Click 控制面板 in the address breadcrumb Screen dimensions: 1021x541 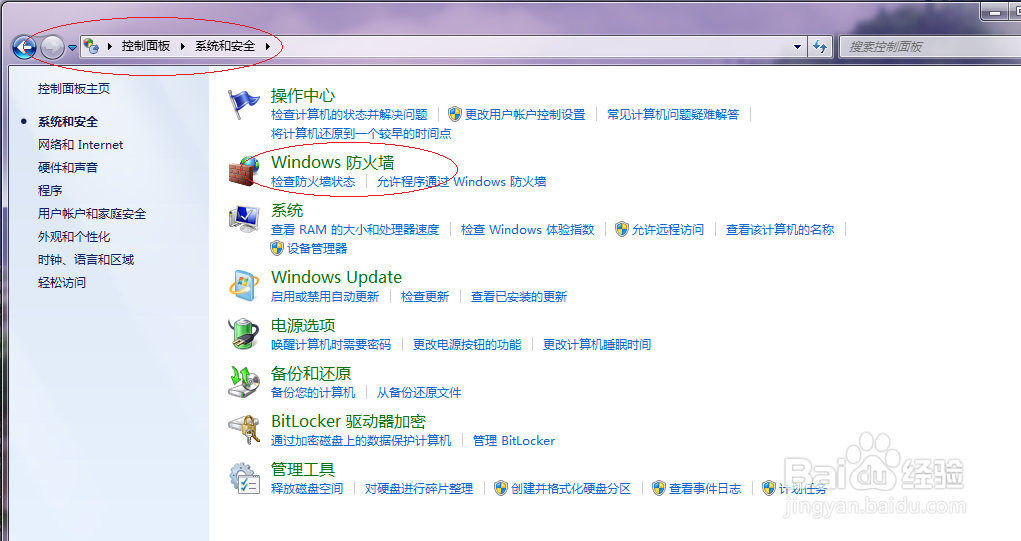(146, 46)
